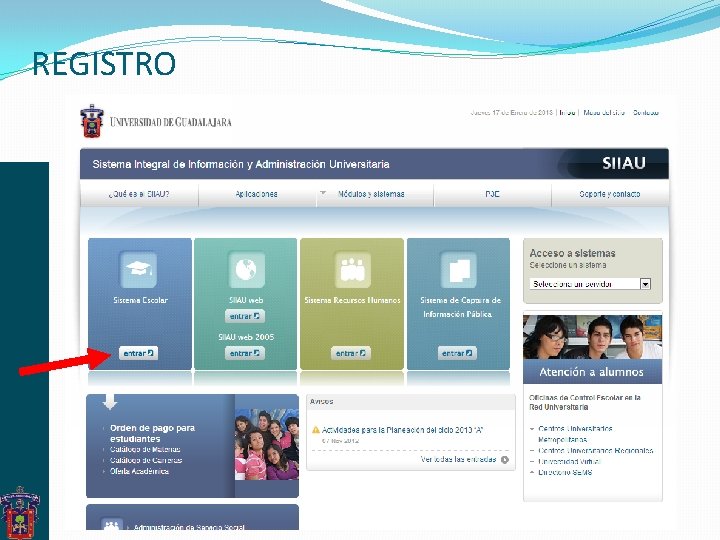The image size is (720, 540).
Task: Open Oferta Académica link
Action: pos(139,471)
